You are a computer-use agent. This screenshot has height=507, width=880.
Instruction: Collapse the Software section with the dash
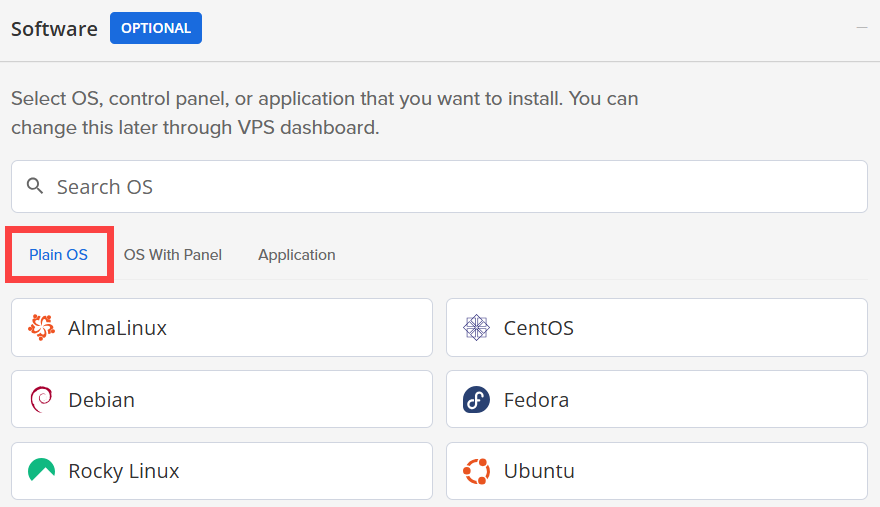point(861,28)
